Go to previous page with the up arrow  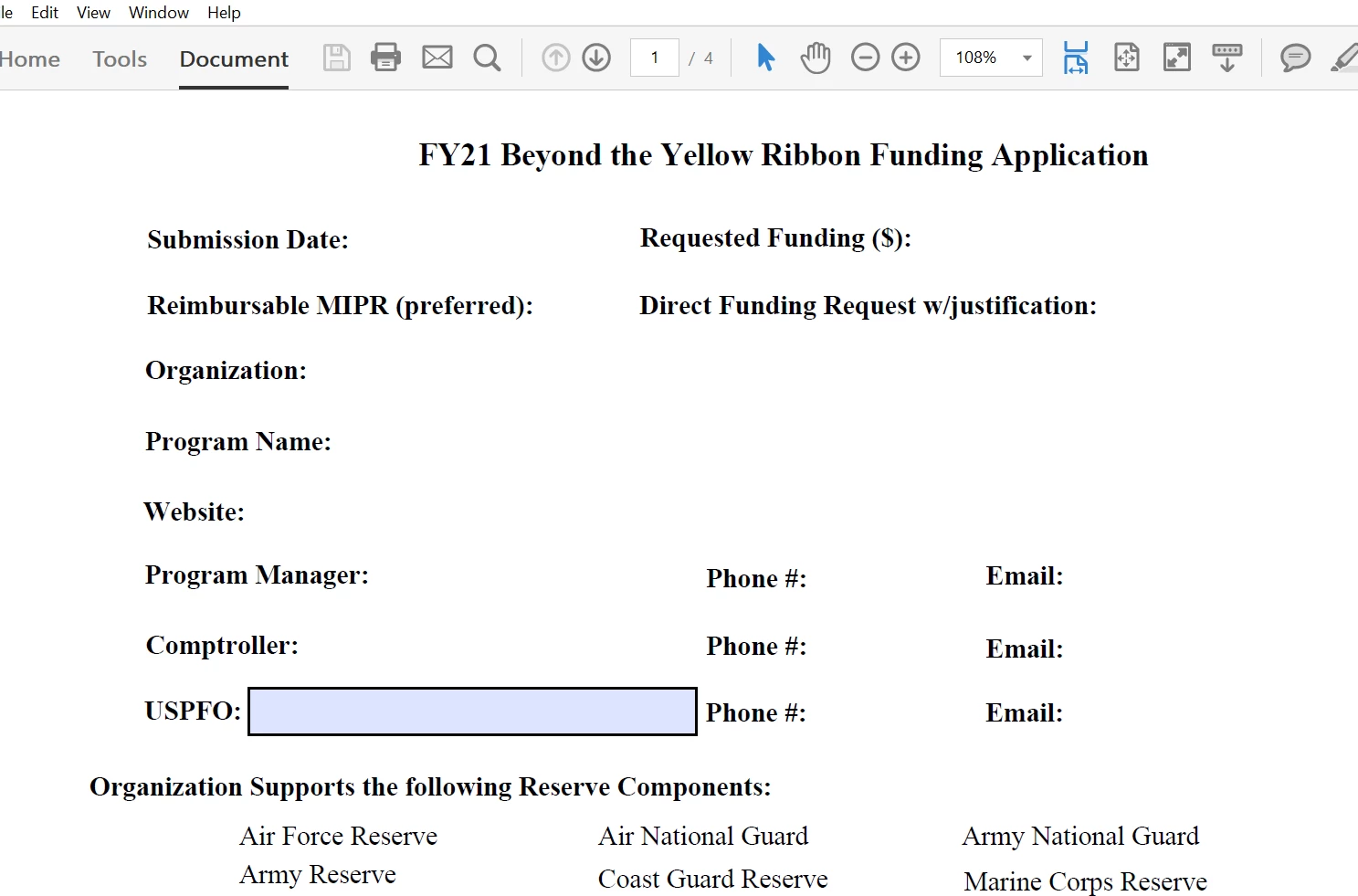coord(556,58)
